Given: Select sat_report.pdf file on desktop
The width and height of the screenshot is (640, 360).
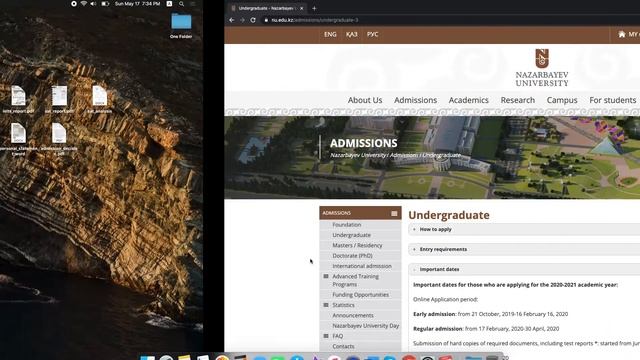Looking at the screenshot, I should pos(59,99).
